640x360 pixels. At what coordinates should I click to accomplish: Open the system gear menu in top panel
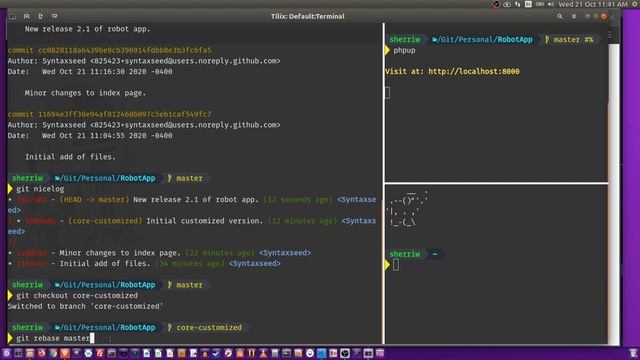pos(635,4)
